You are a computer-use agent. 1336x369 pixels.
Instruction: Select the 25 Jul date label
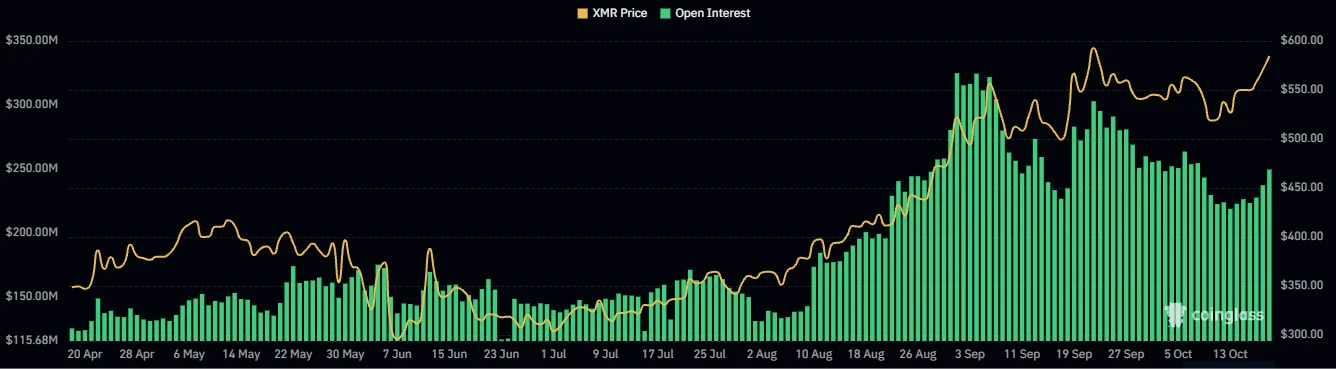point(710,354)
